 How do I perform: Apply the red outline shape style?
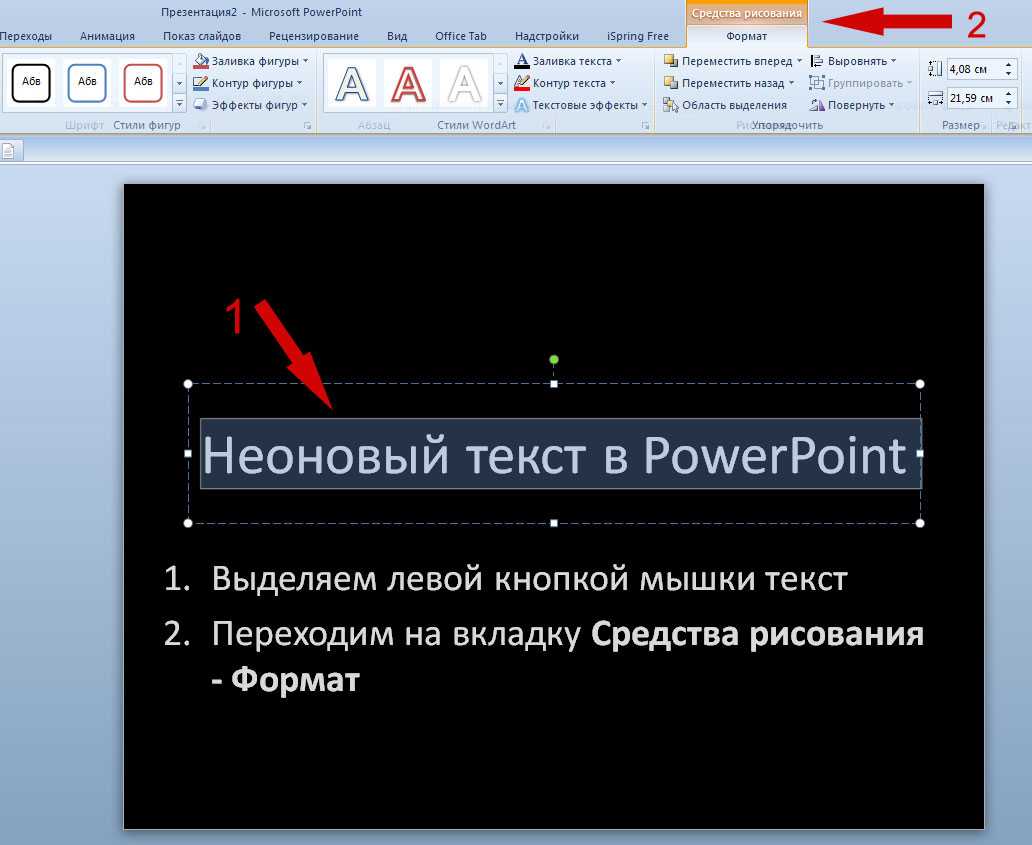143,82
